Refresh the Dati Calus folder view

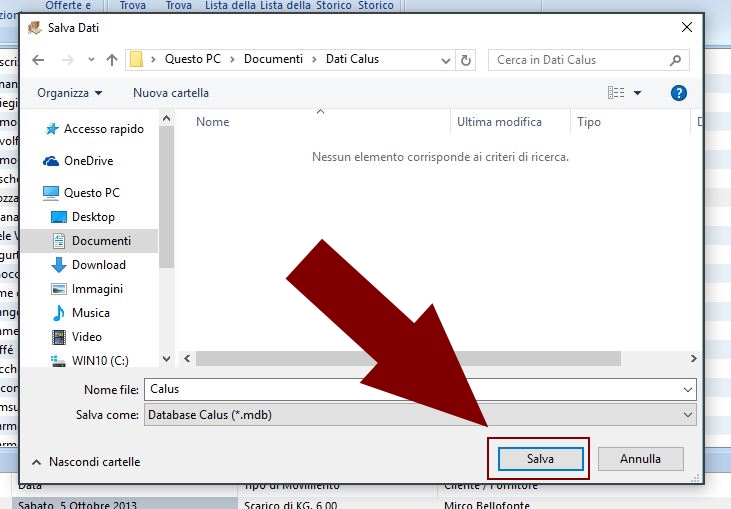[x=465, y=61]
